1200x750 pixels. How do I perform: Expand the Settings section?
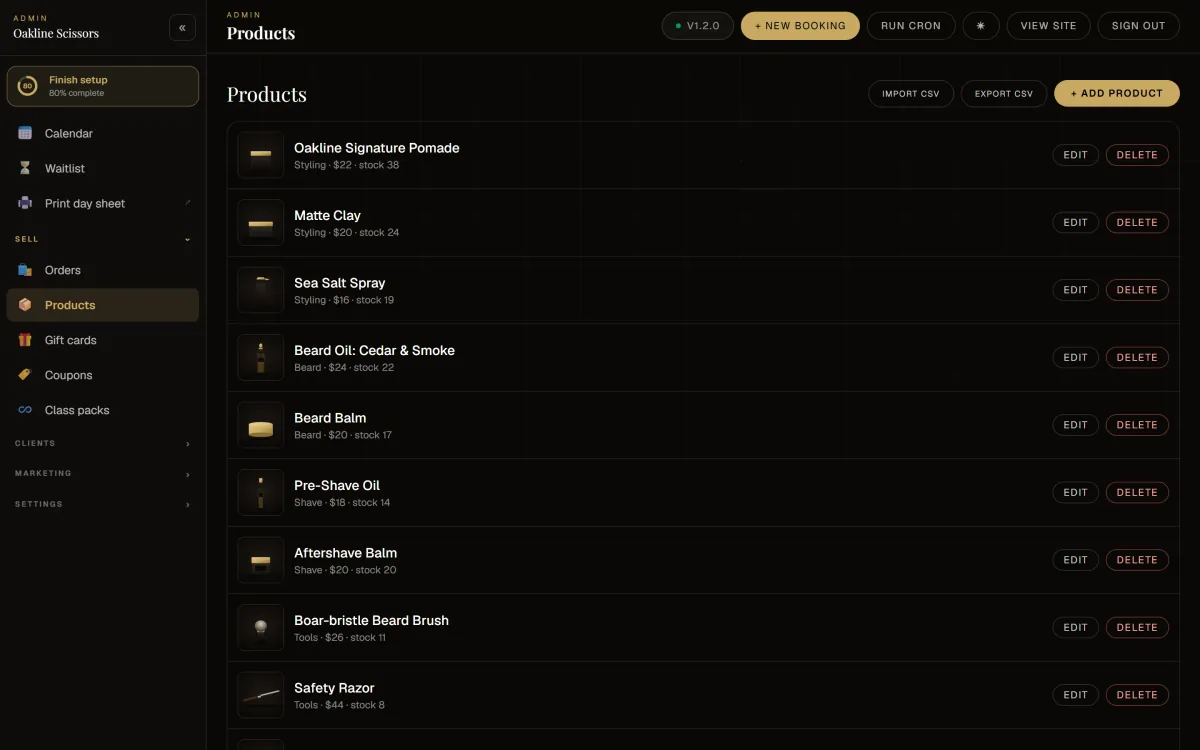(x=103, y=504)
